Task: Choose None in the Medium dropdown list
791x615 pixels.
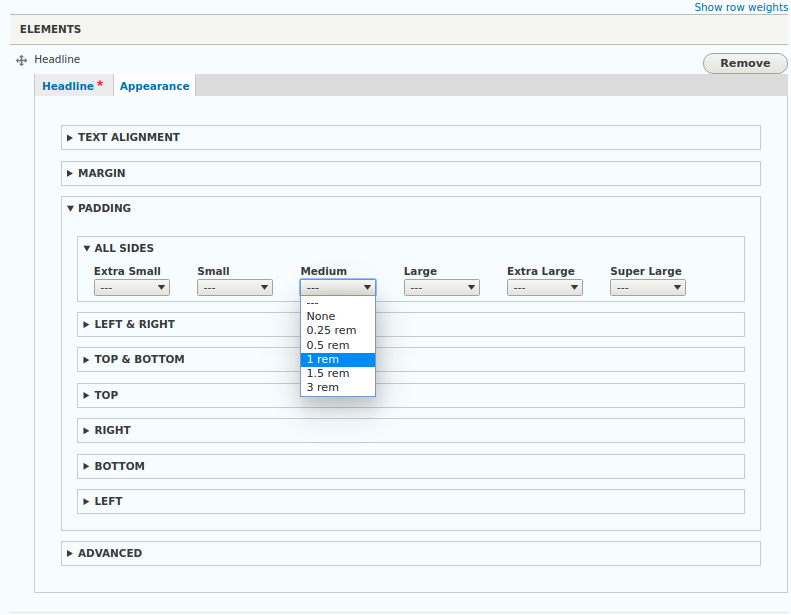Action: (x=338, y=316)
